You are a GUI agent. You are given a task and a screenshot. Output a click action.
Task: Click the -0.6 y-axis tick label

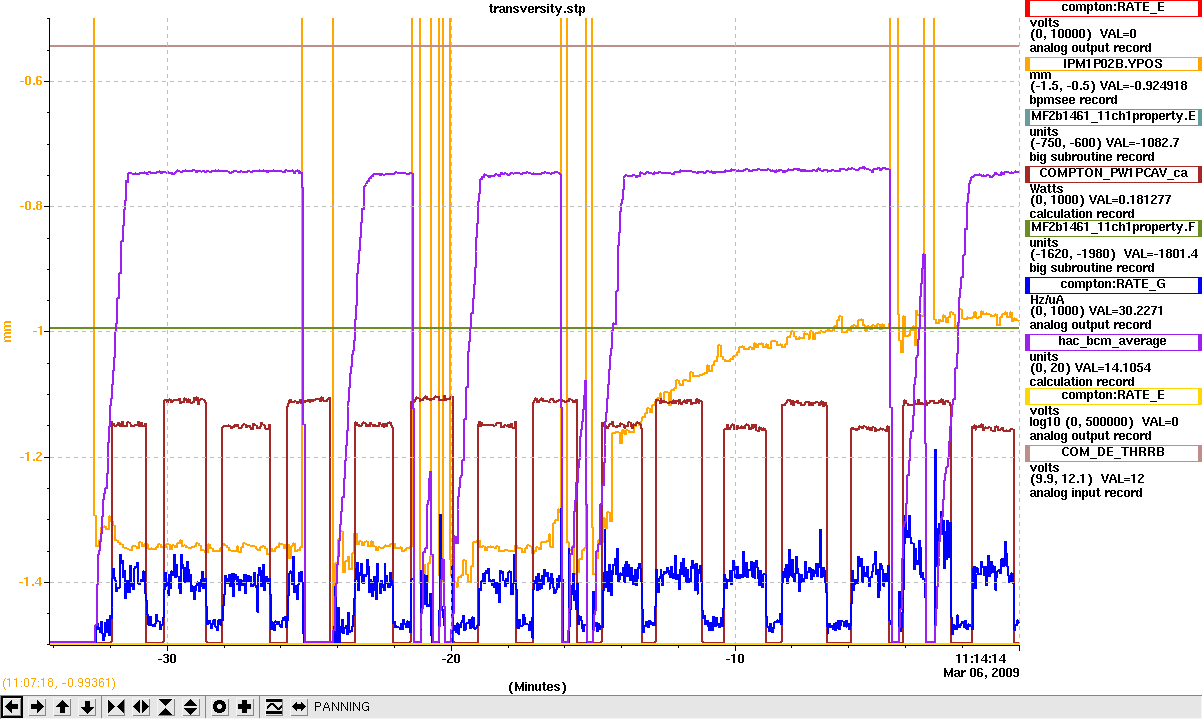(x=33, y=81)
